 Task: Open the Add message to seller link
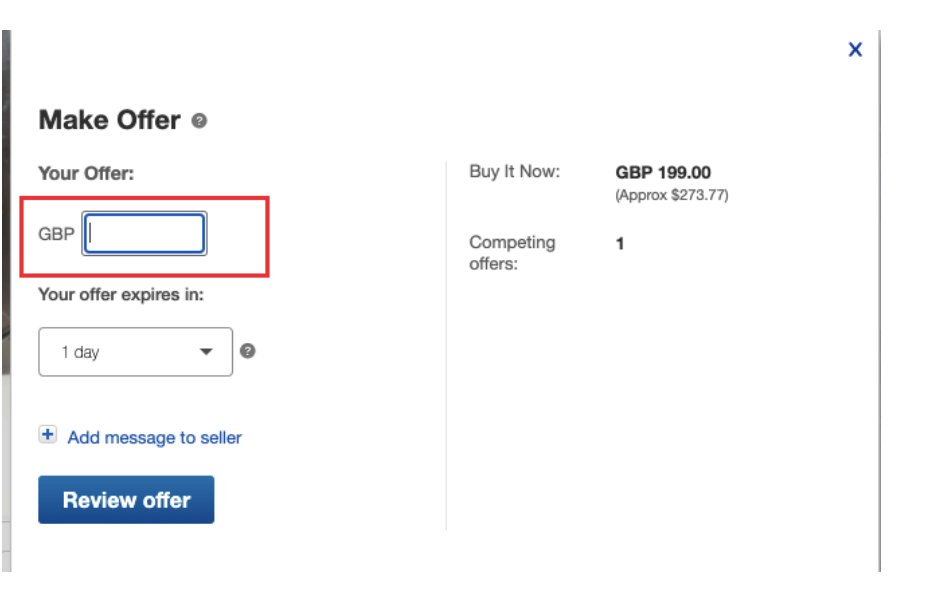[154, 437]
